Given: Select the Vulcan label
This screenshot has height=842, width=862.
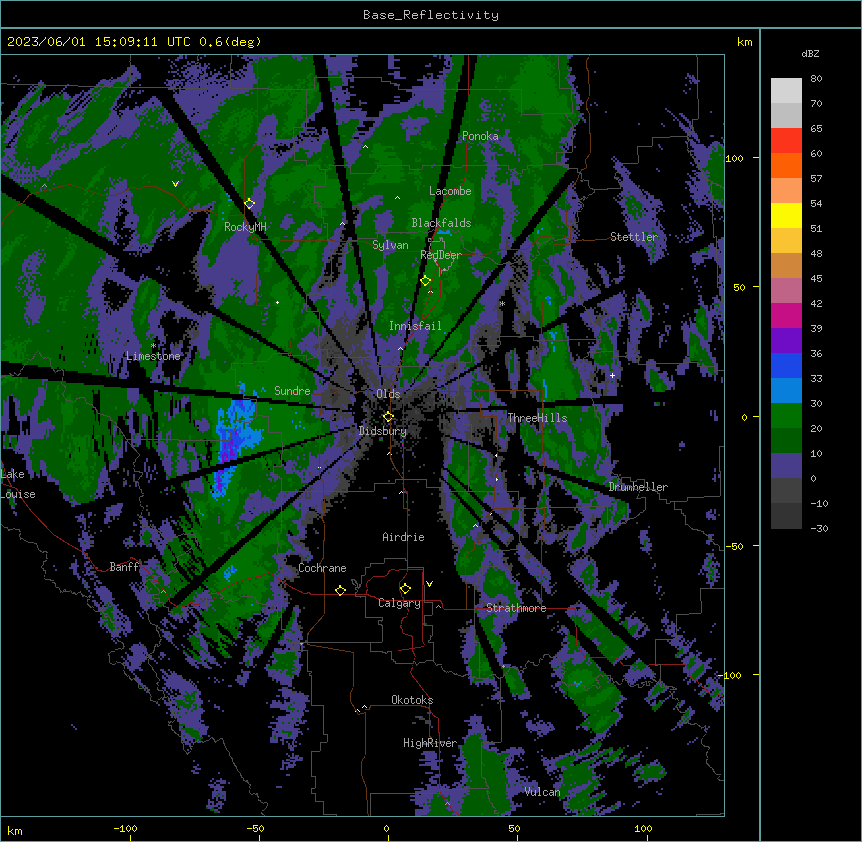Looking at the screenshot, I should [543, 792].
